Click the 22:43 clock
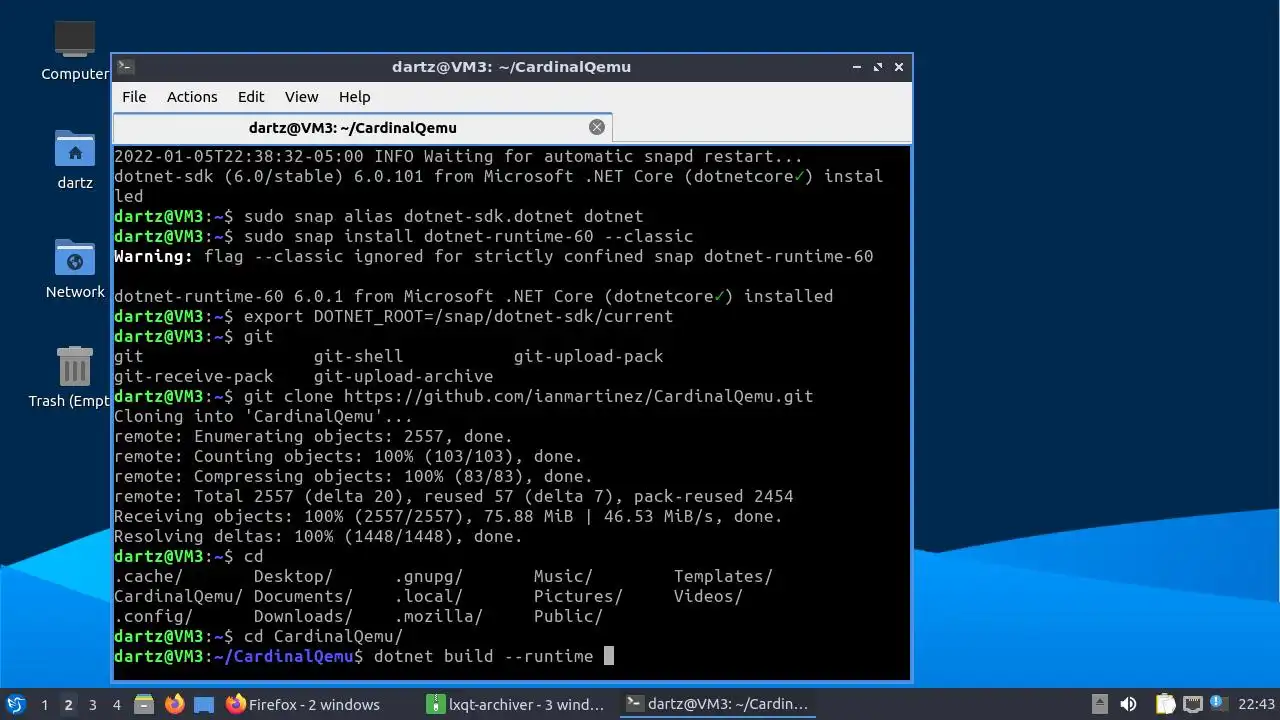1280x720 pixels. point(1256,704)
